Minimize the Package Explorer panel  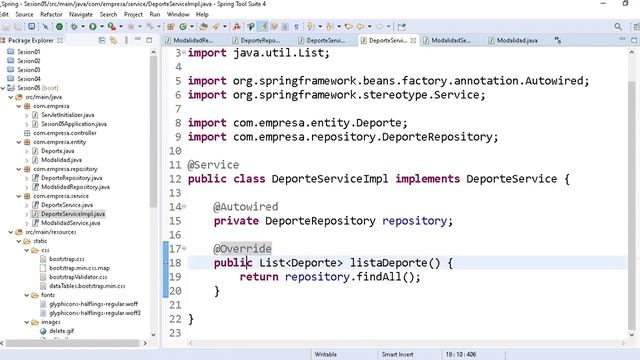138,40
